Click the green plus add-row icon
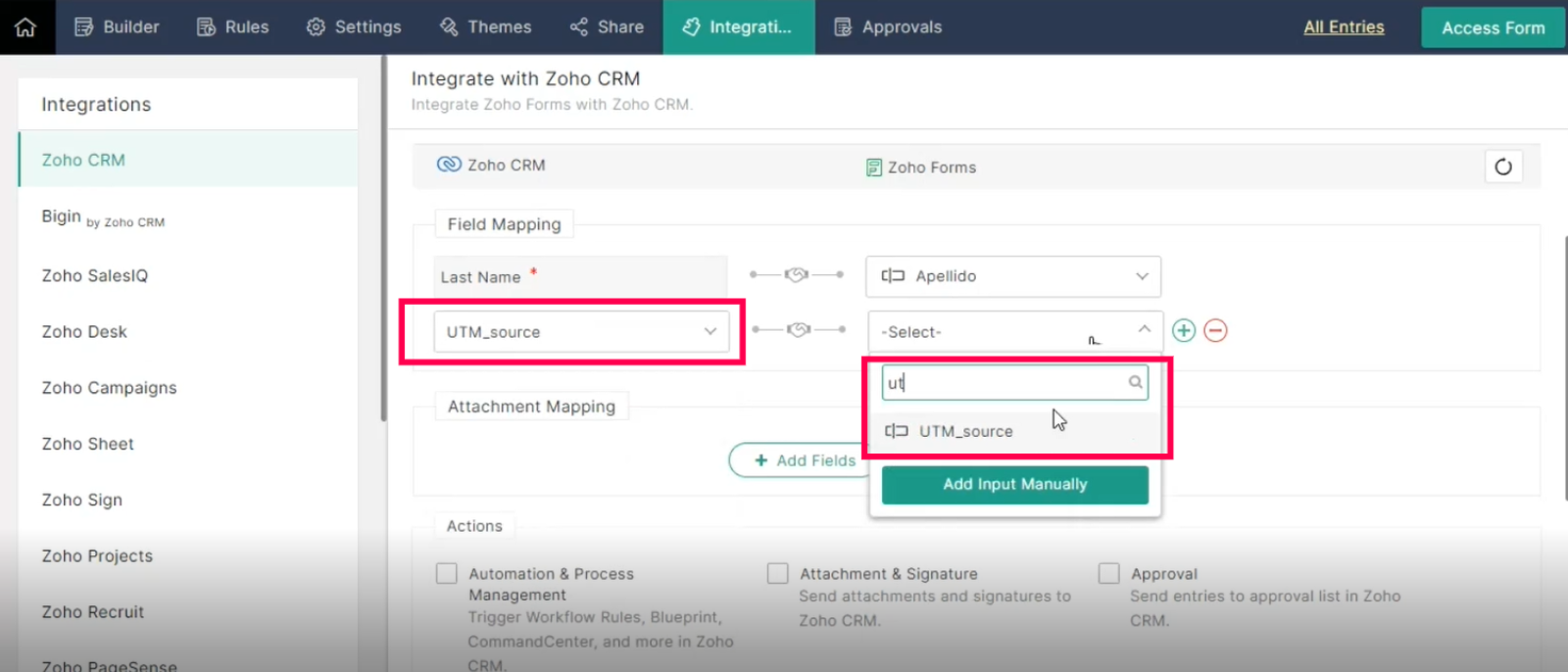1568x672 pixels. coord(1184,331)
